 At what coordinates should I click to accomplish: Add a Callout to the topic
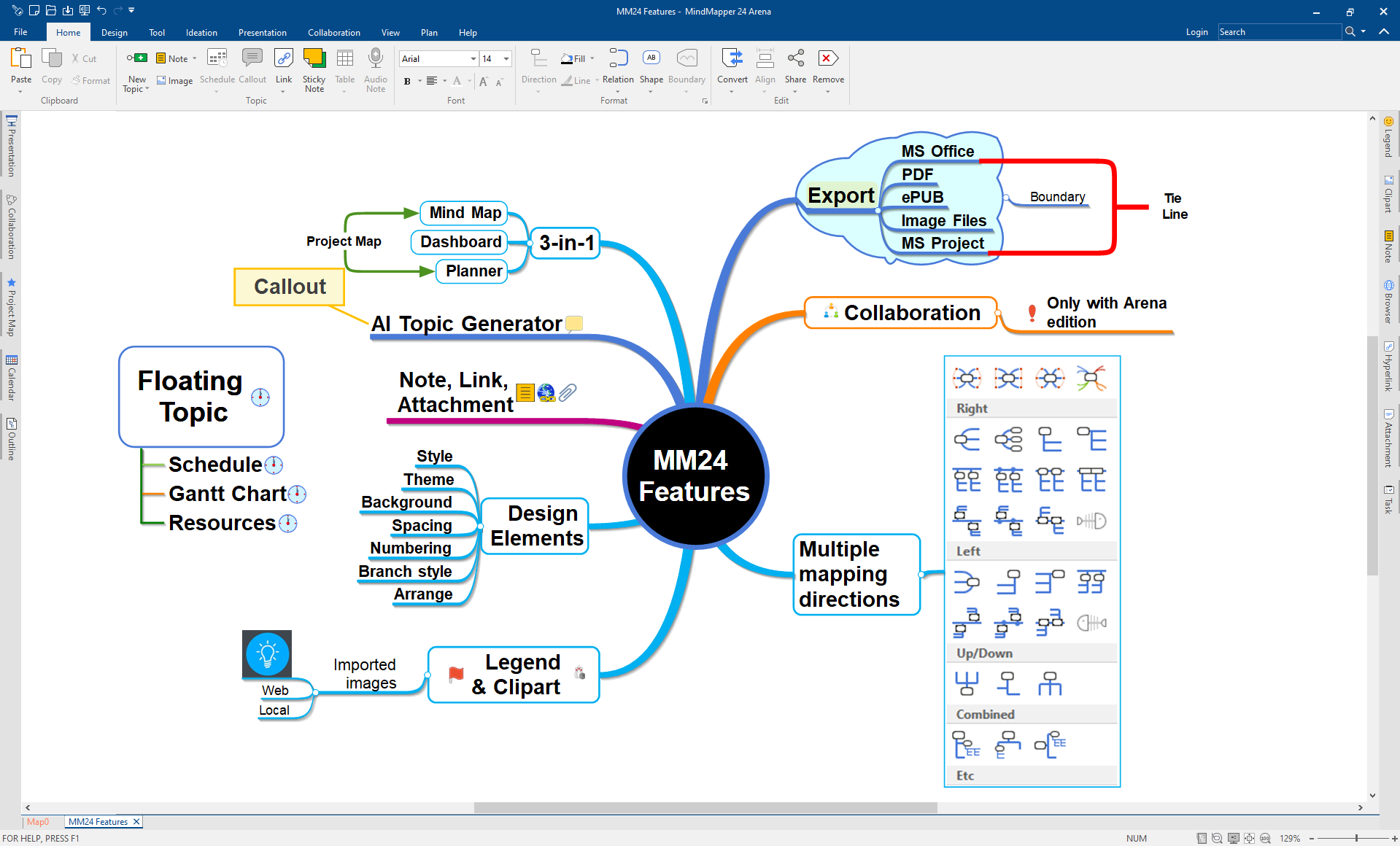(x=252, y=66)
